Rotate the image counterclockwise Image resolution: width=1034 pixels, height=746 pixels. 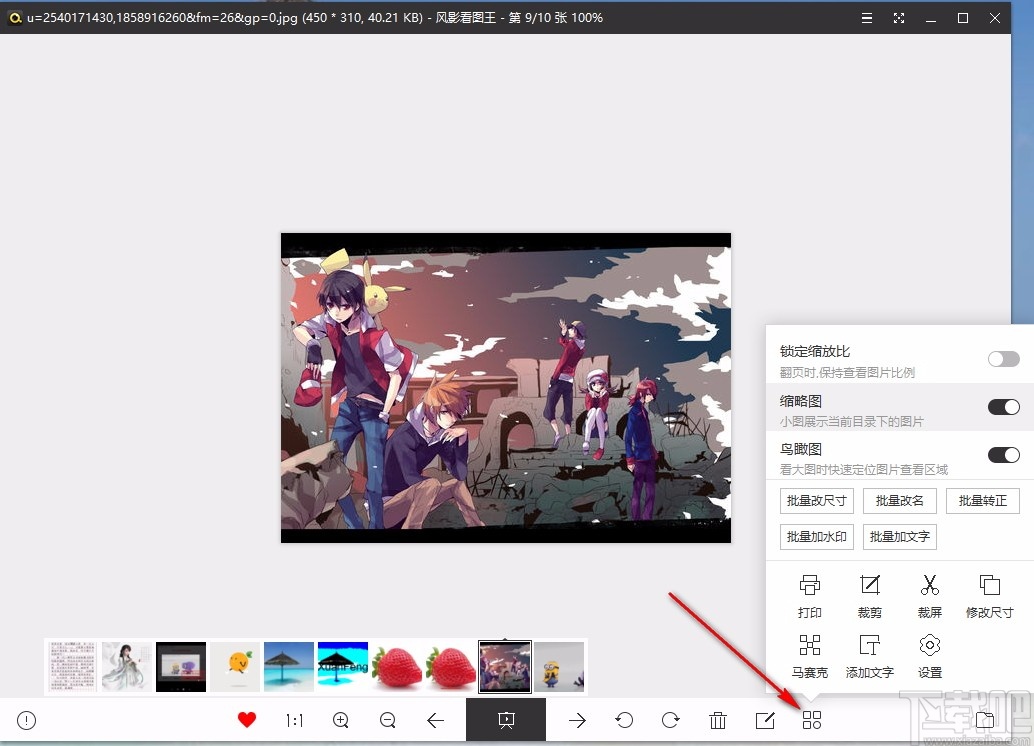point(625,719)
